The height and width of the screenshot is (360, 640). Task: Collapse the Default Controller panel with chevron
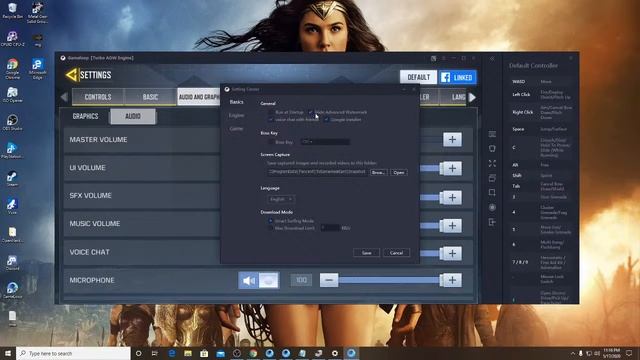click(x=492, y=58)
